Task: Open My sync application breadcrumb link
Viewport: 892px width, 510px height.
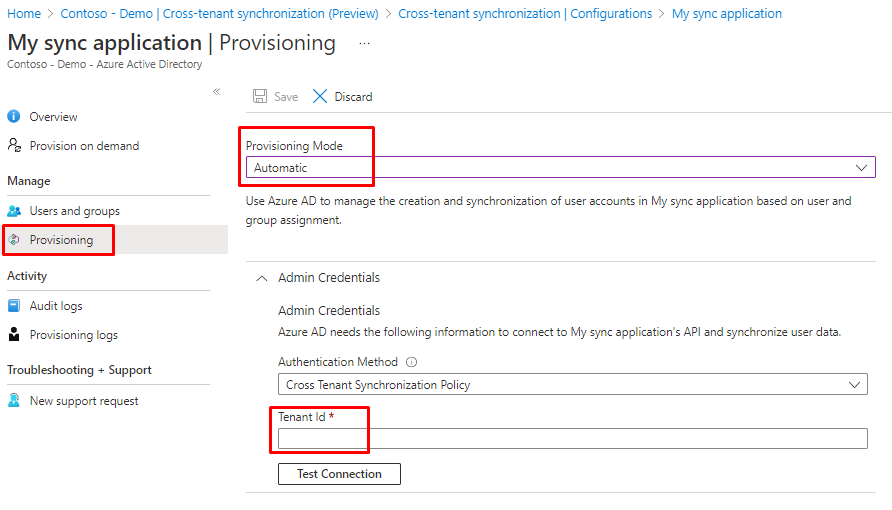Action: [726, 14]
